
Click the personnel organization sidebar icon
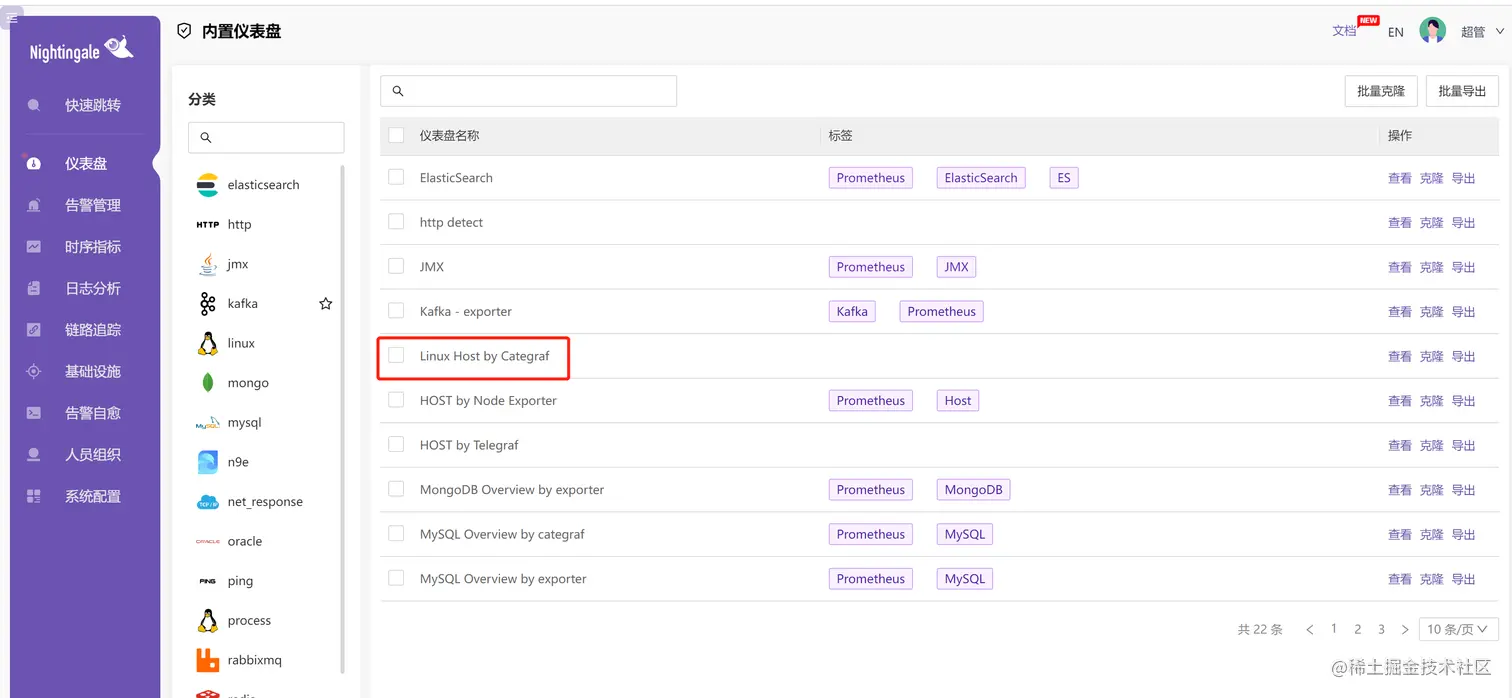(34, 454)
